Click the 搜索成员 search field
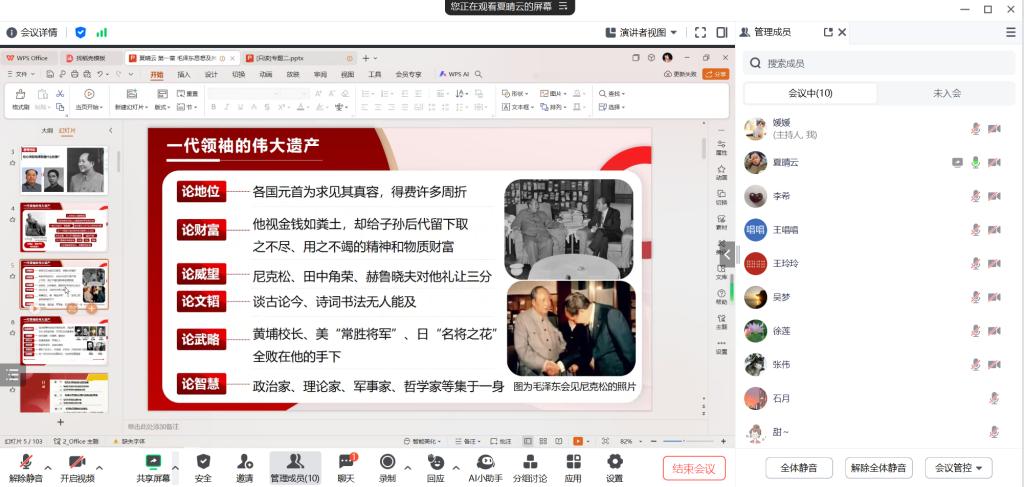This screenshot has height=487, width=1024. point(880,63)
